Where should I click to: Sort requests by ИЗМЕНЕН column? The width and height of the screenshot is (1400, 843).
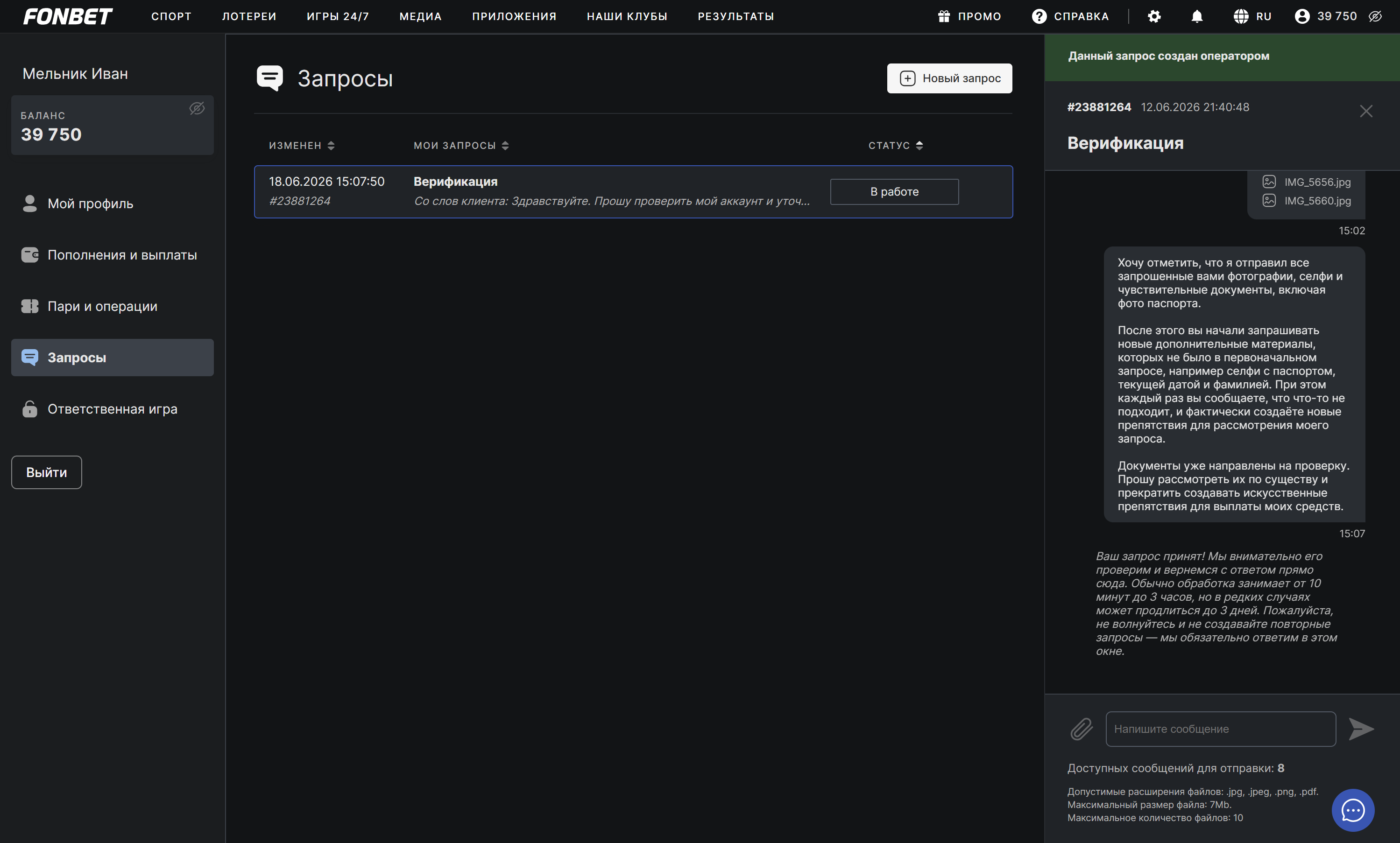click(301, 146)
